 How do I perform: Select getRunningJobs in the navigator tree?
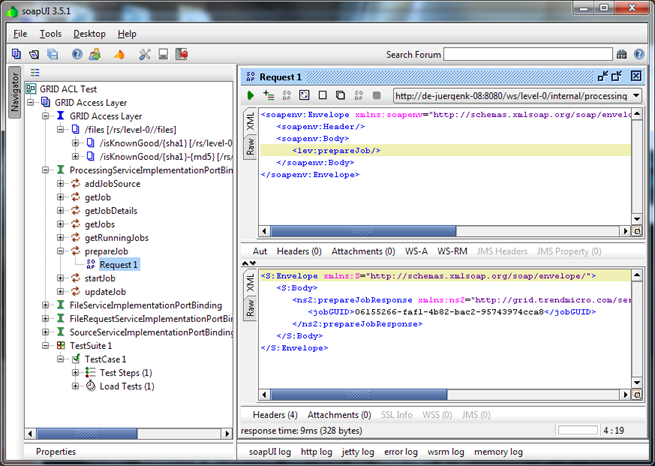tap(116, 238)
